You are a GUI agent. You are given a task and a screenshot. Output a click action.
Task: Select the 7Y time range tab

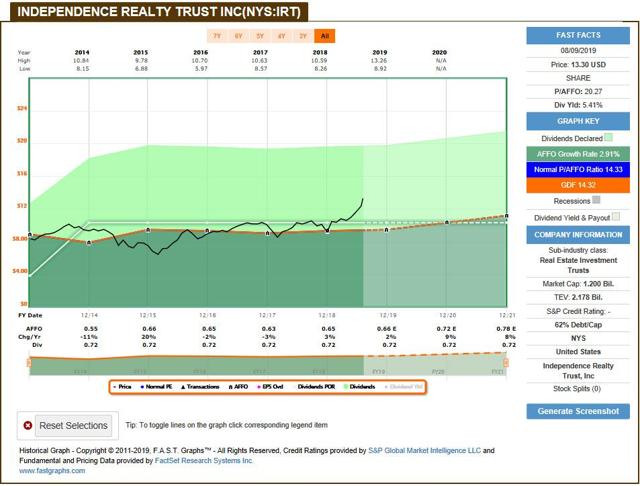pyautogui.click(x=217, y=36)
